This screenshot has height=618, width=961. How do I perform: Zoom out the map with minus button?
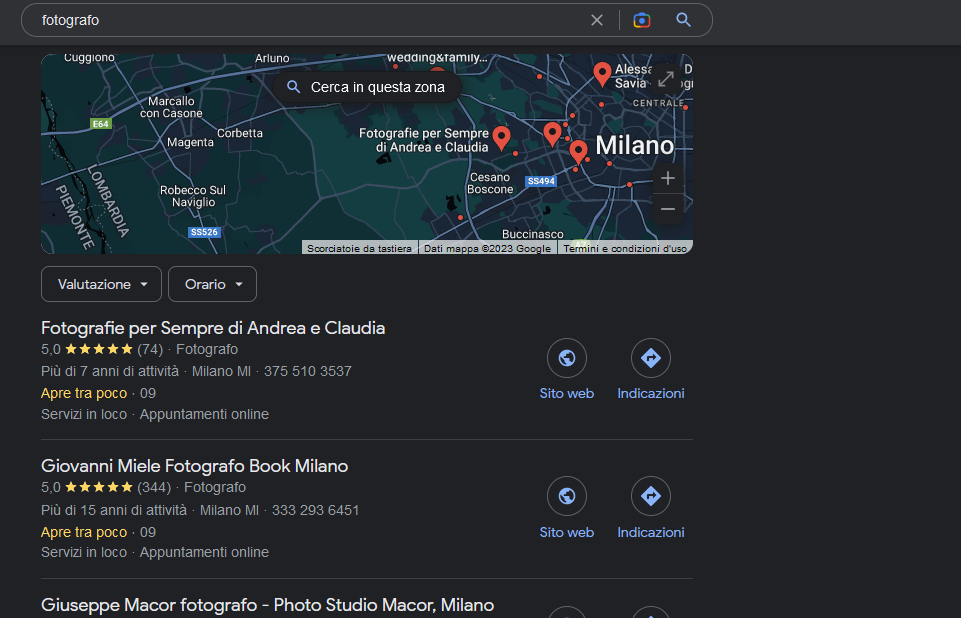[x=667, y=209]
